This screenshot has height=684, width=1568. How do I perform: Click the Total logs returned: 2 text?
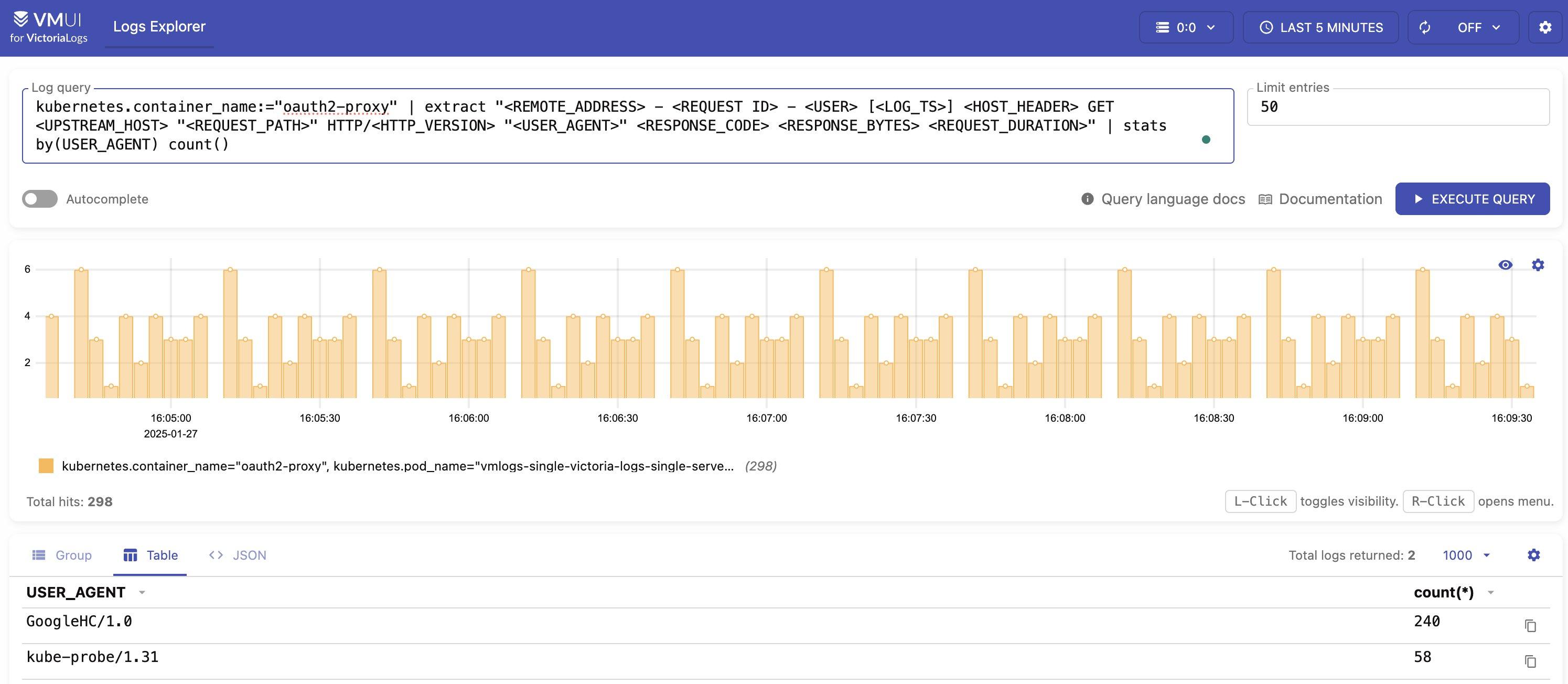pyautogui.click(x=1351, y=555)
